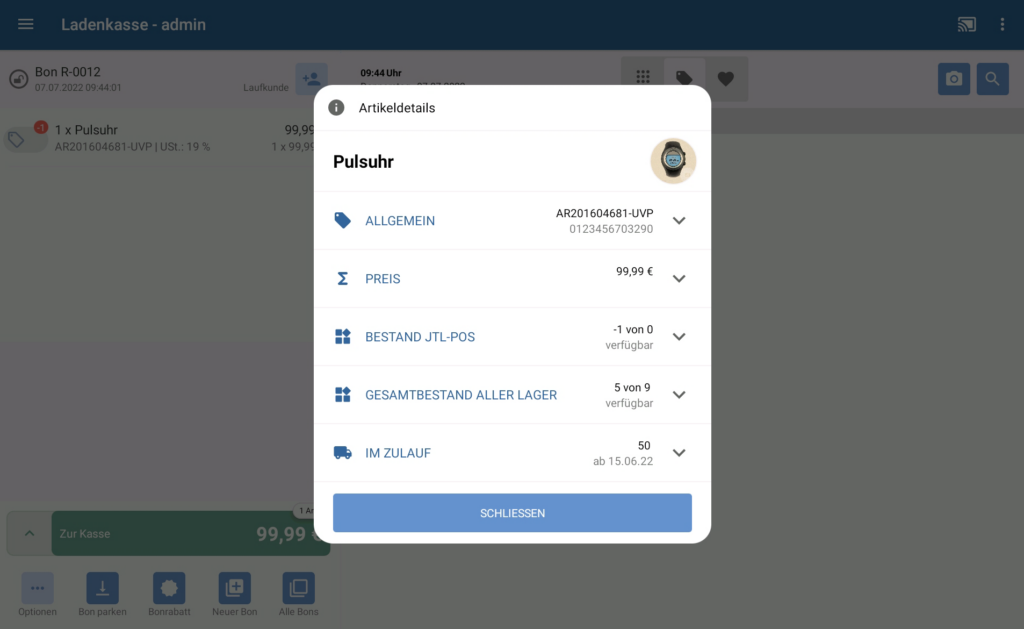The width and height of the screenshot is (1024, 629).
Task: Expand the IM ZULAUF section
Action: (512, 453)
